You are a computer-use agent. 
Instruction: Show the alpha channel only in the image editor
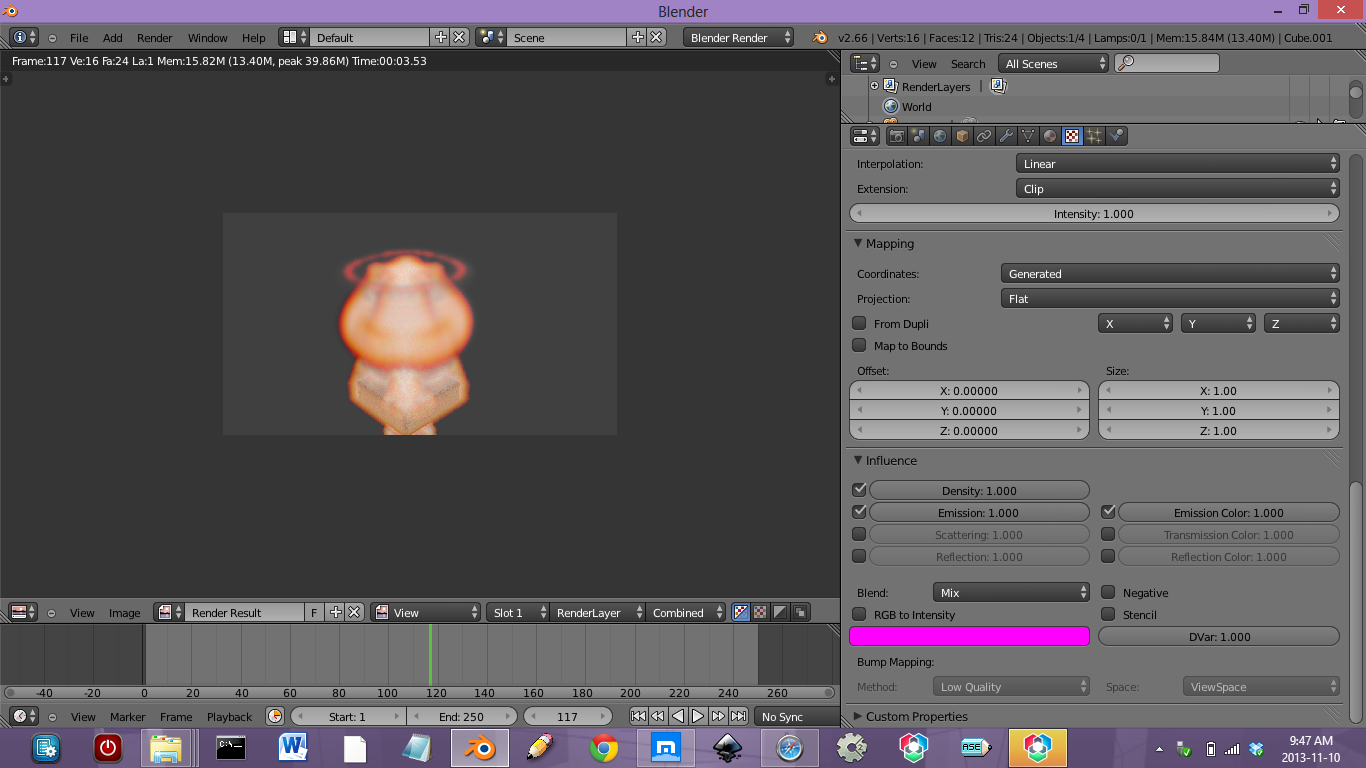[780, 612]
